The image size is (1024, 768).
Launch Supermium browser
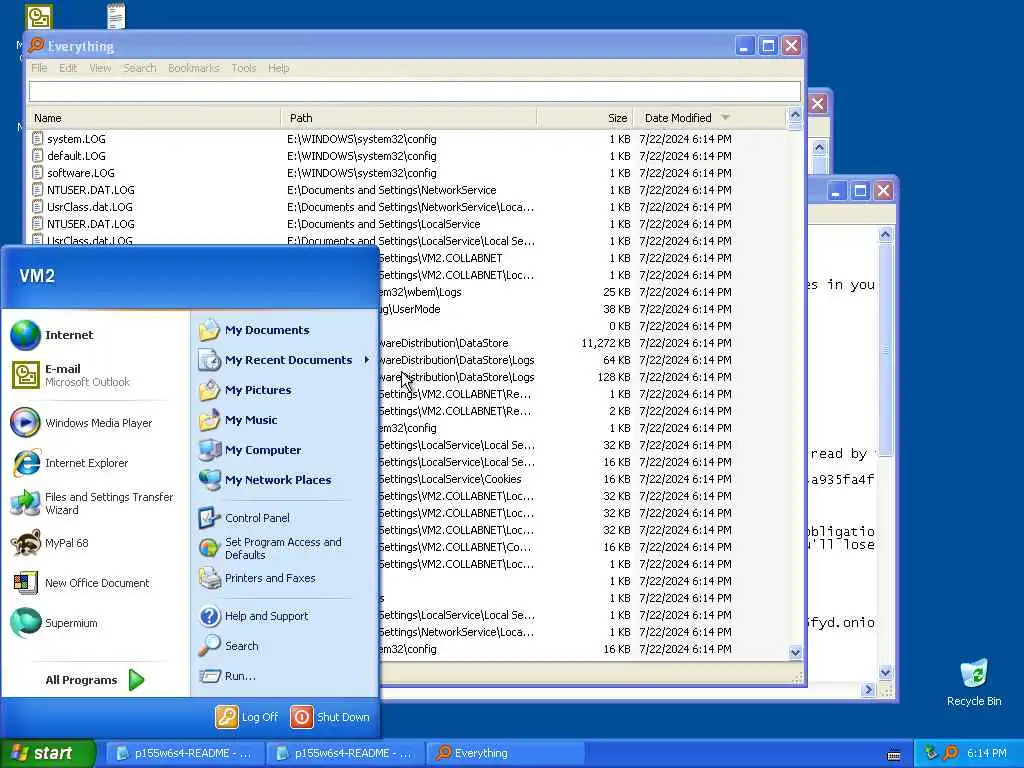54,623
